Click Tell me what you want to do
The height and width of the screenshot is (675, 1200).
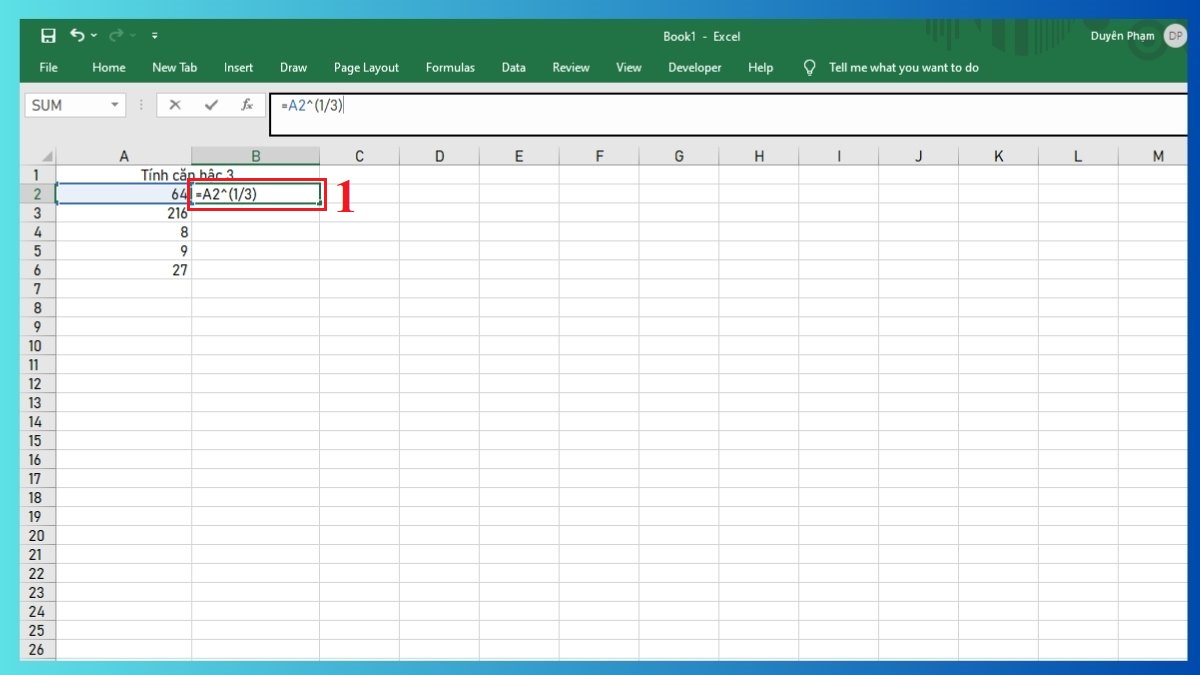pos(904,68)
